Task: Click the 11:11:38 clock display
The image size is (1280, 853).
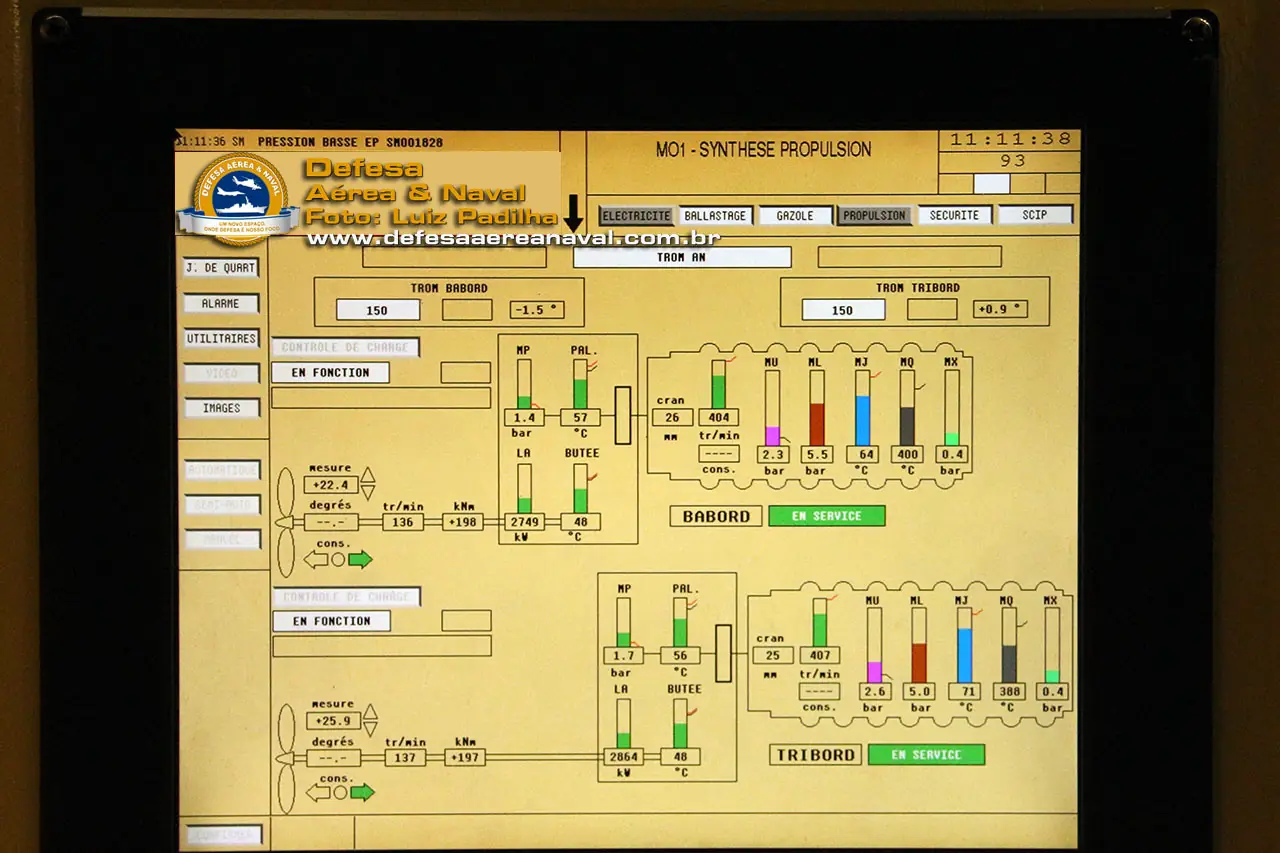Action: [1010, 140]
